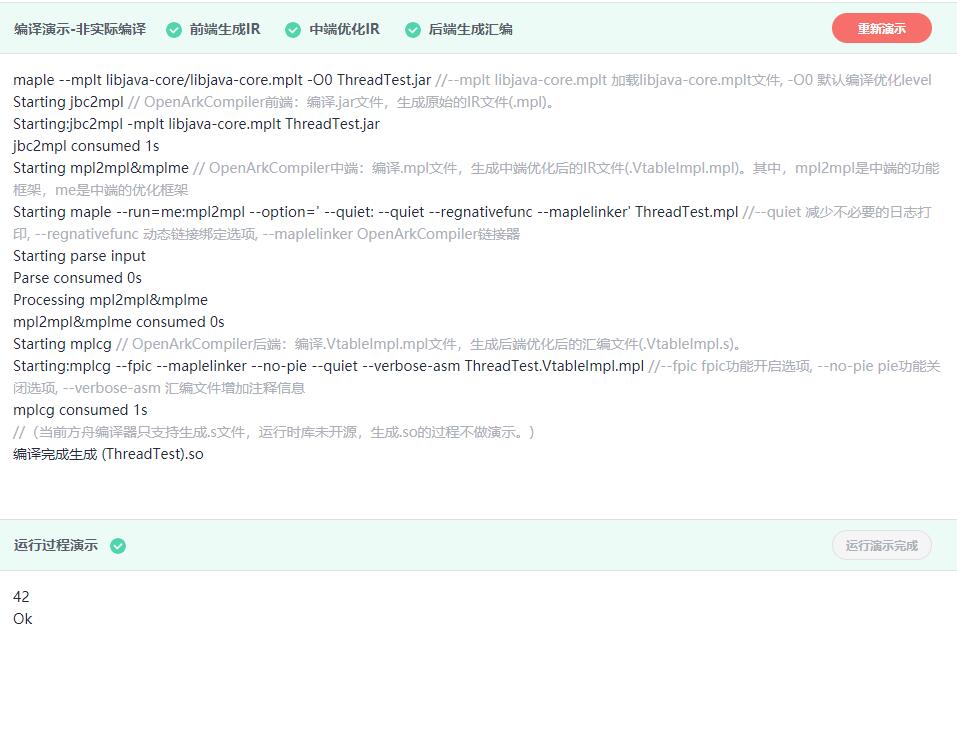Click the 'Starting jbc2mpl' log line
This screenshot has width=957, height=739.
click(x=68, y=102)
